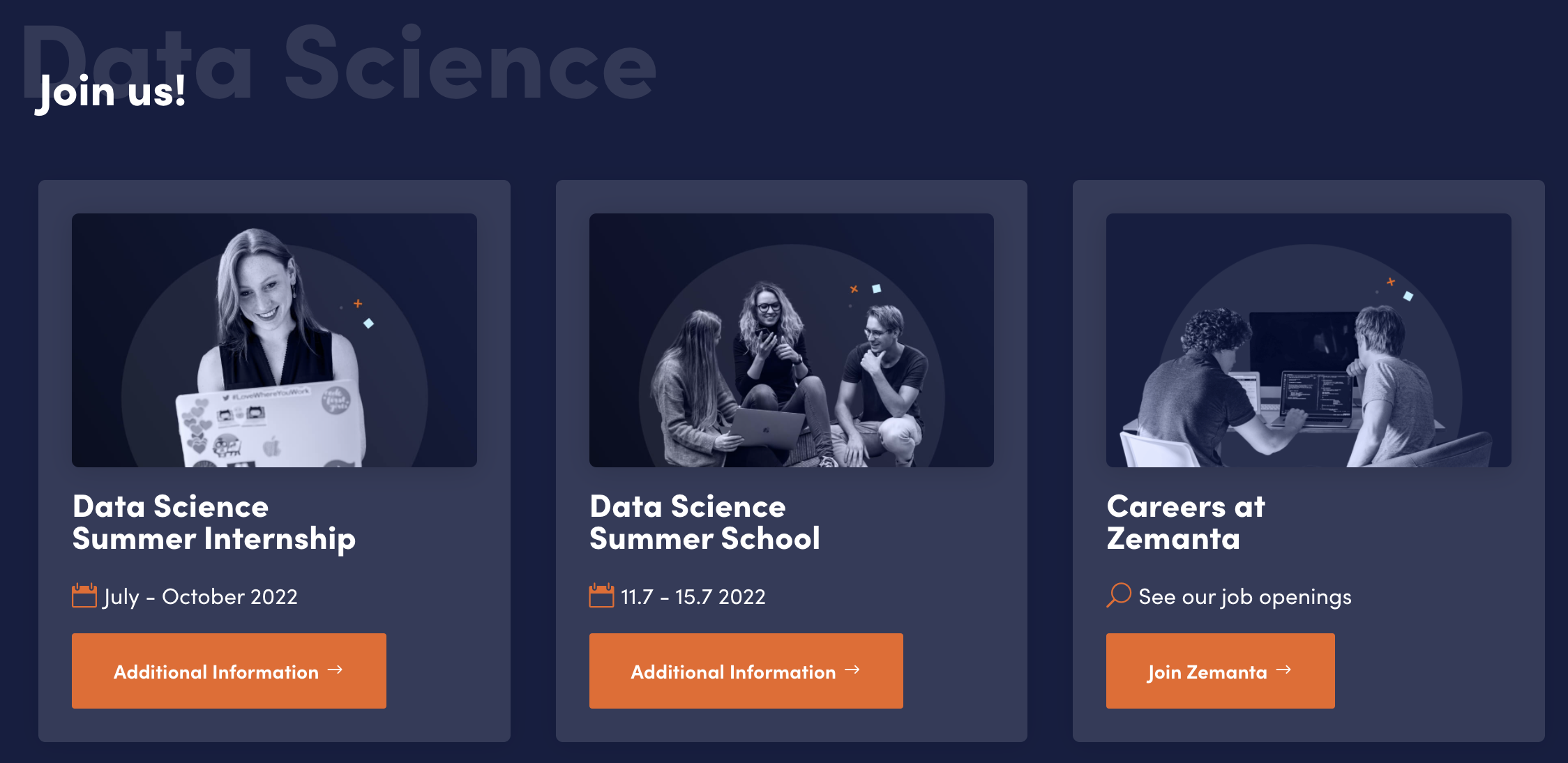Click the Data Science Summer Internship title
The height and width of the screenshot is (763, 1568).
coord(214,522)
